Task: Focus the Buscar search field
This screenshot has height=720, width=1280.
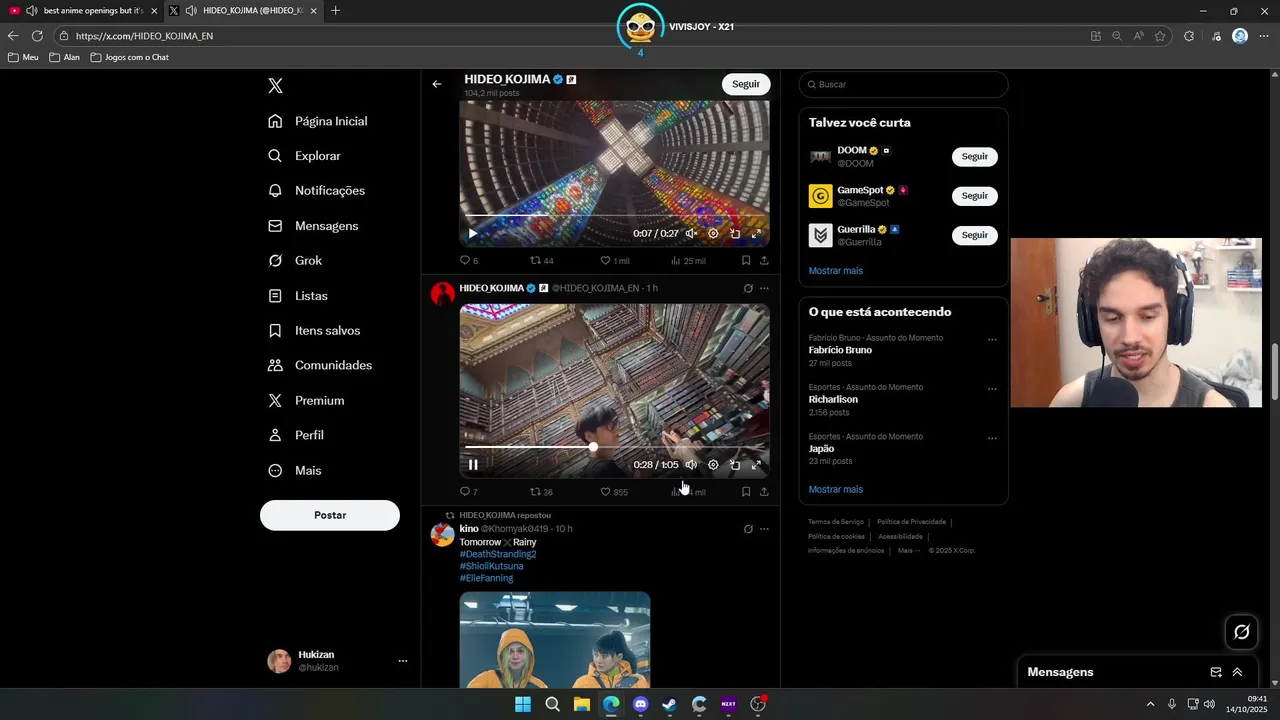Action: coord(903,85)
